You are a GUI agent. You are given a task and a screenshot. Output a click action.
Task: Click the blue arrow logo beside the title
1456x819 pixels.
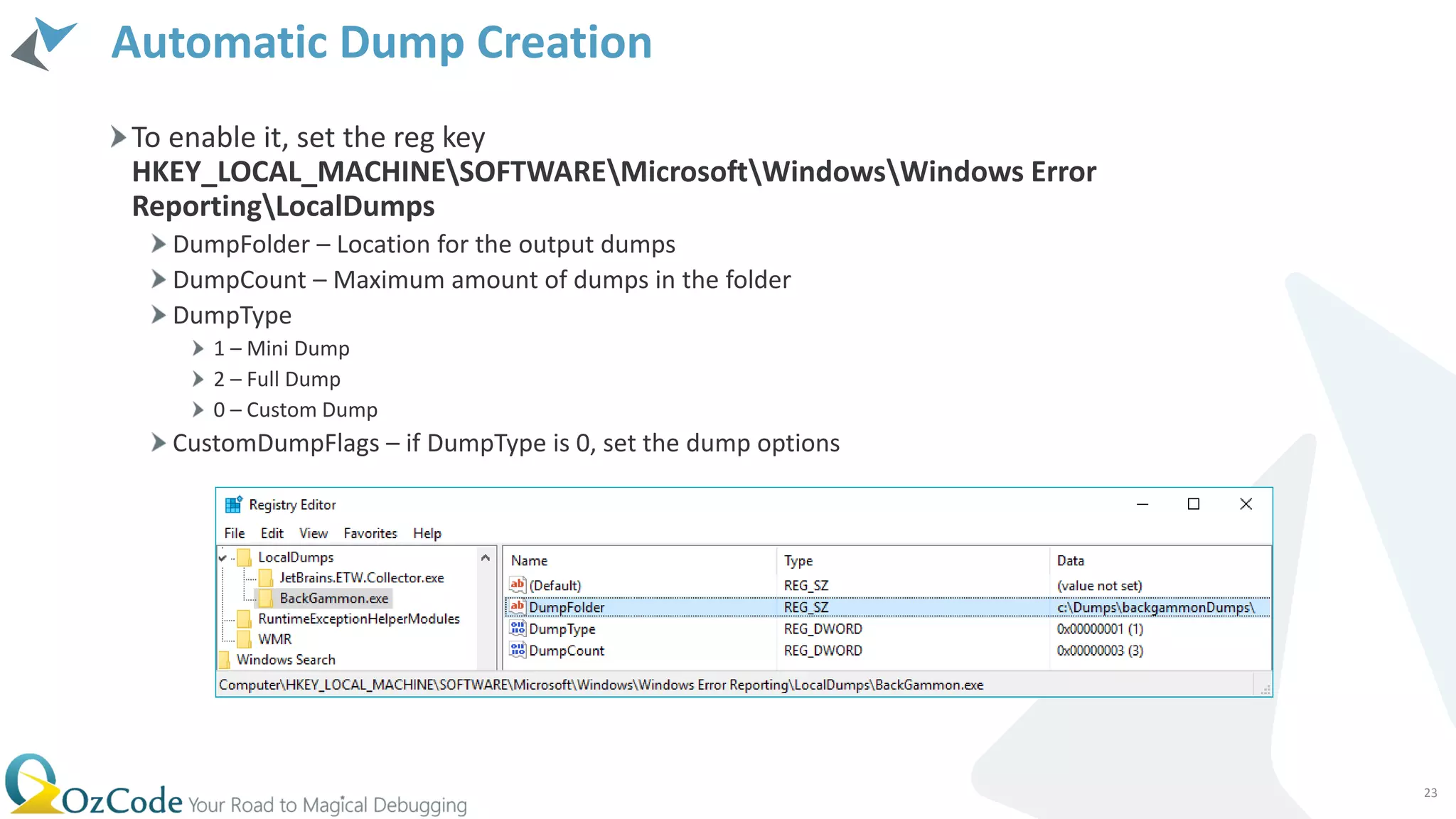[44, 43]
